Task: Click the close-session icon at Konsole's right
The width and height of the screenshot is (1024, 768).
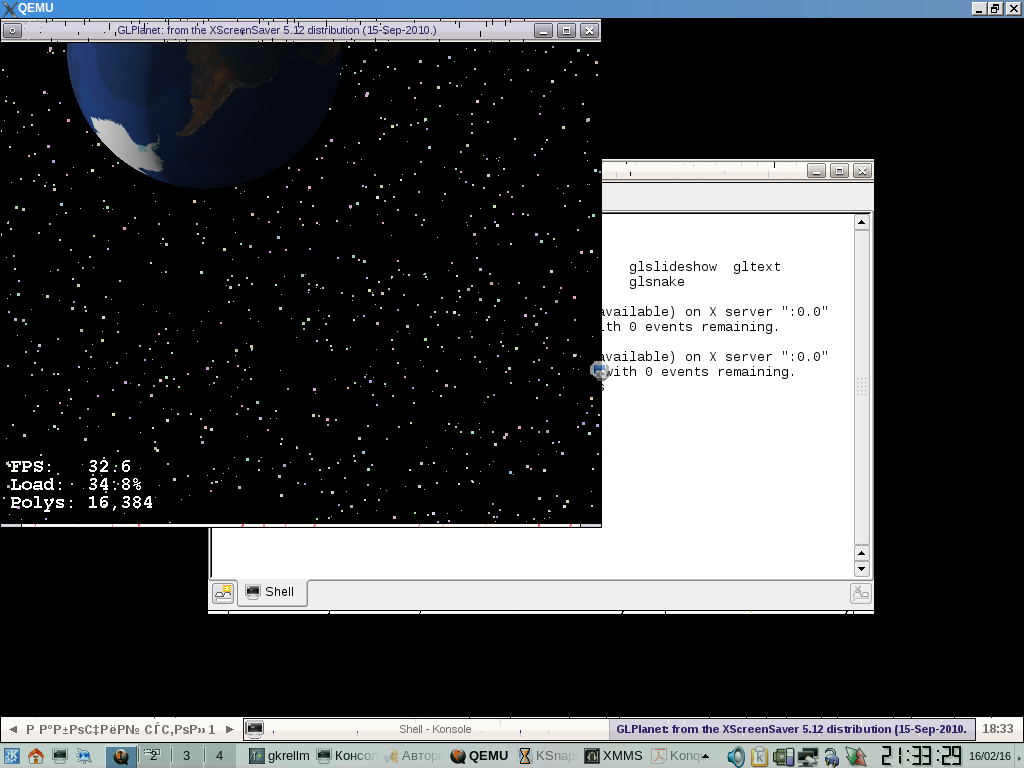Action: pos(860,592)
